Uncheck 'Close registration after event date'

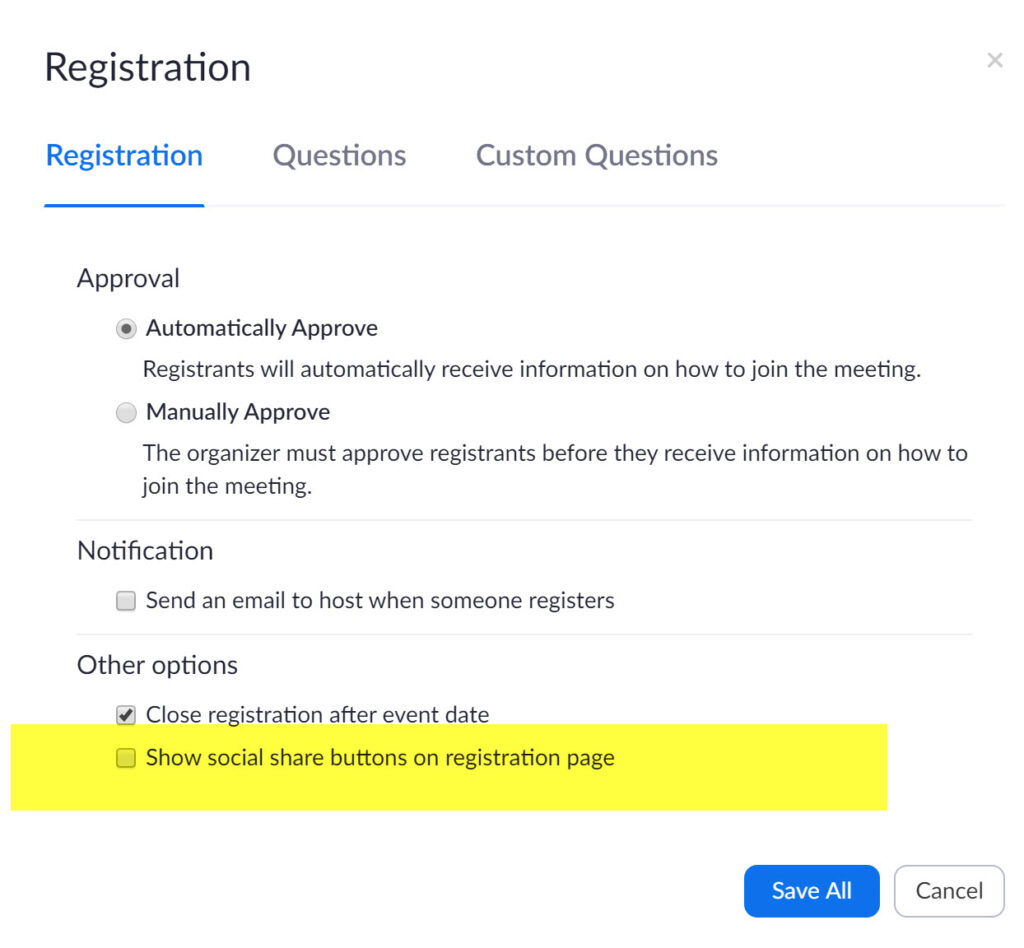point(125,714)
